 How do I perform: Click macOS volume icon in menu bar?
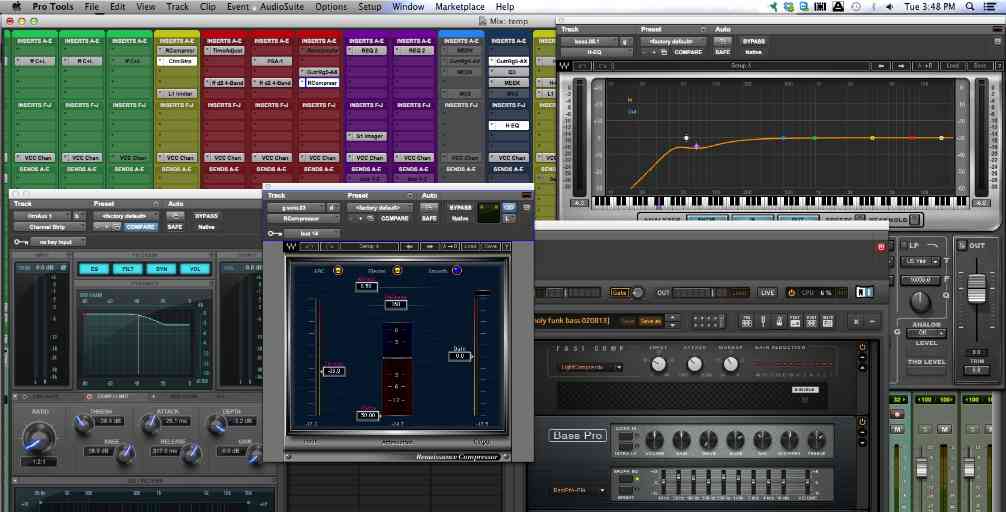[x=890, y=6]
